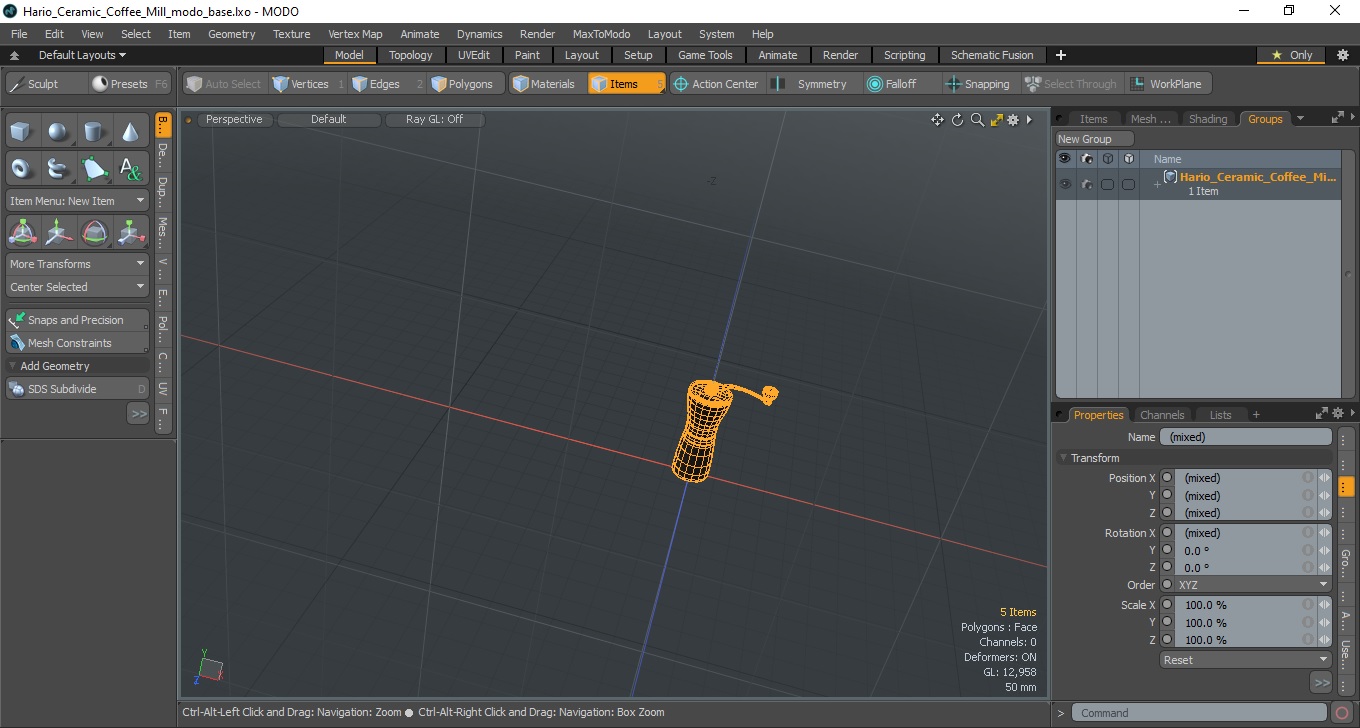Toggle the star Only filter
This screenshot has width=1360, height=728.
pyautogui.click(x=1293, y=55)
